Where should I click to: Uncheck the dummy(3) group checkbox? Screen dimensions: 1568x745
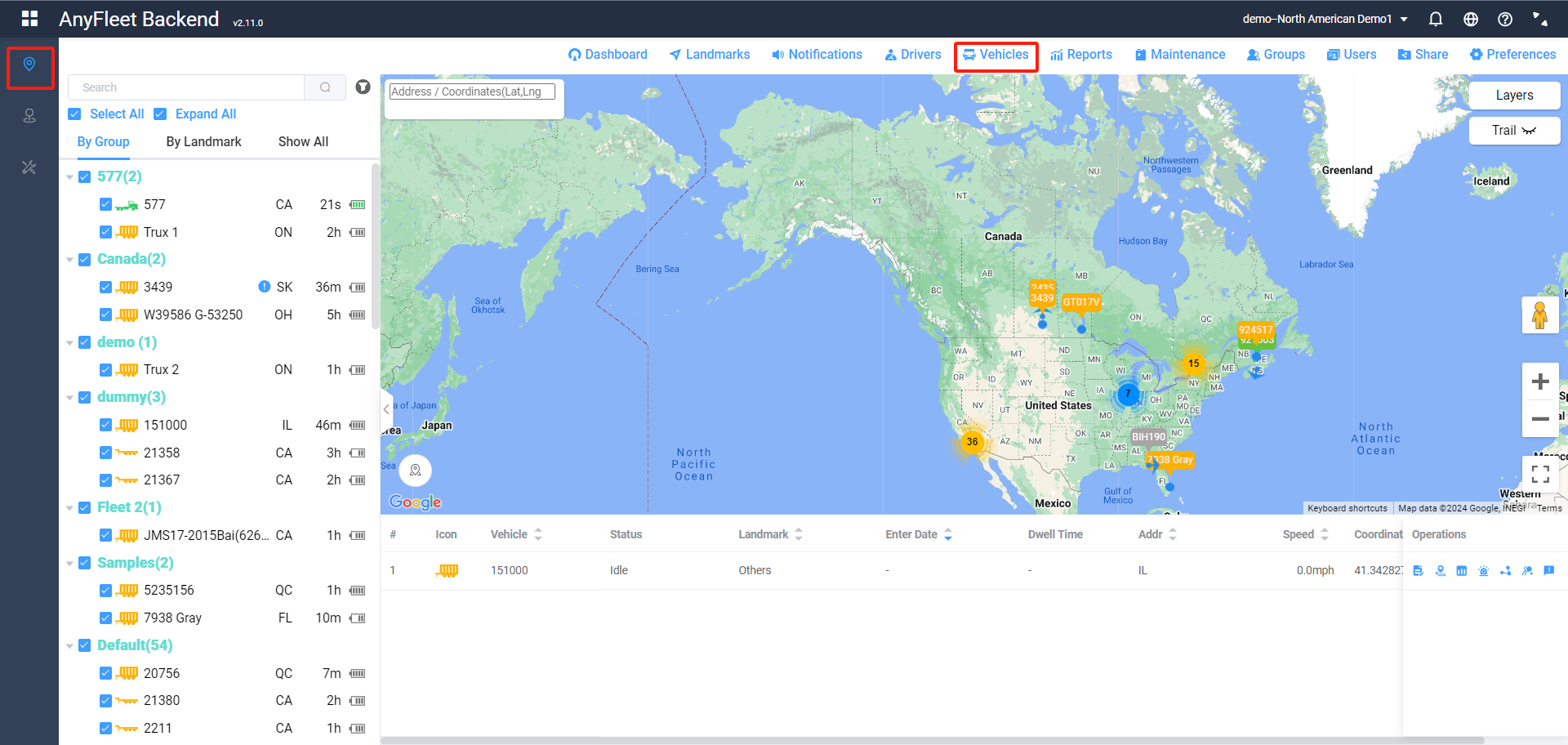(x=85, y=397)
